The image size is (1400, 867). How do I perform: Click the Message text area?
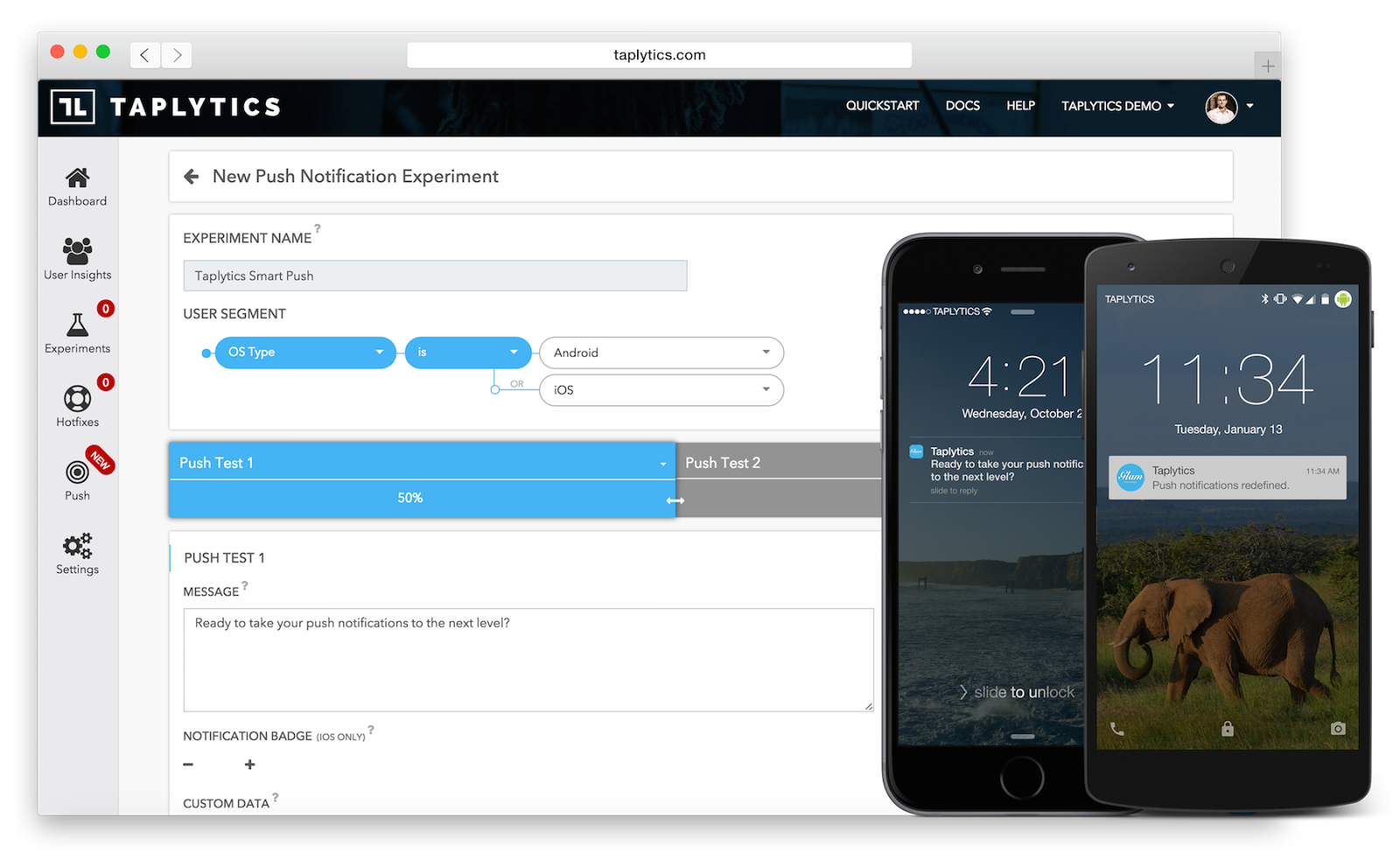(x=528, y=660)
